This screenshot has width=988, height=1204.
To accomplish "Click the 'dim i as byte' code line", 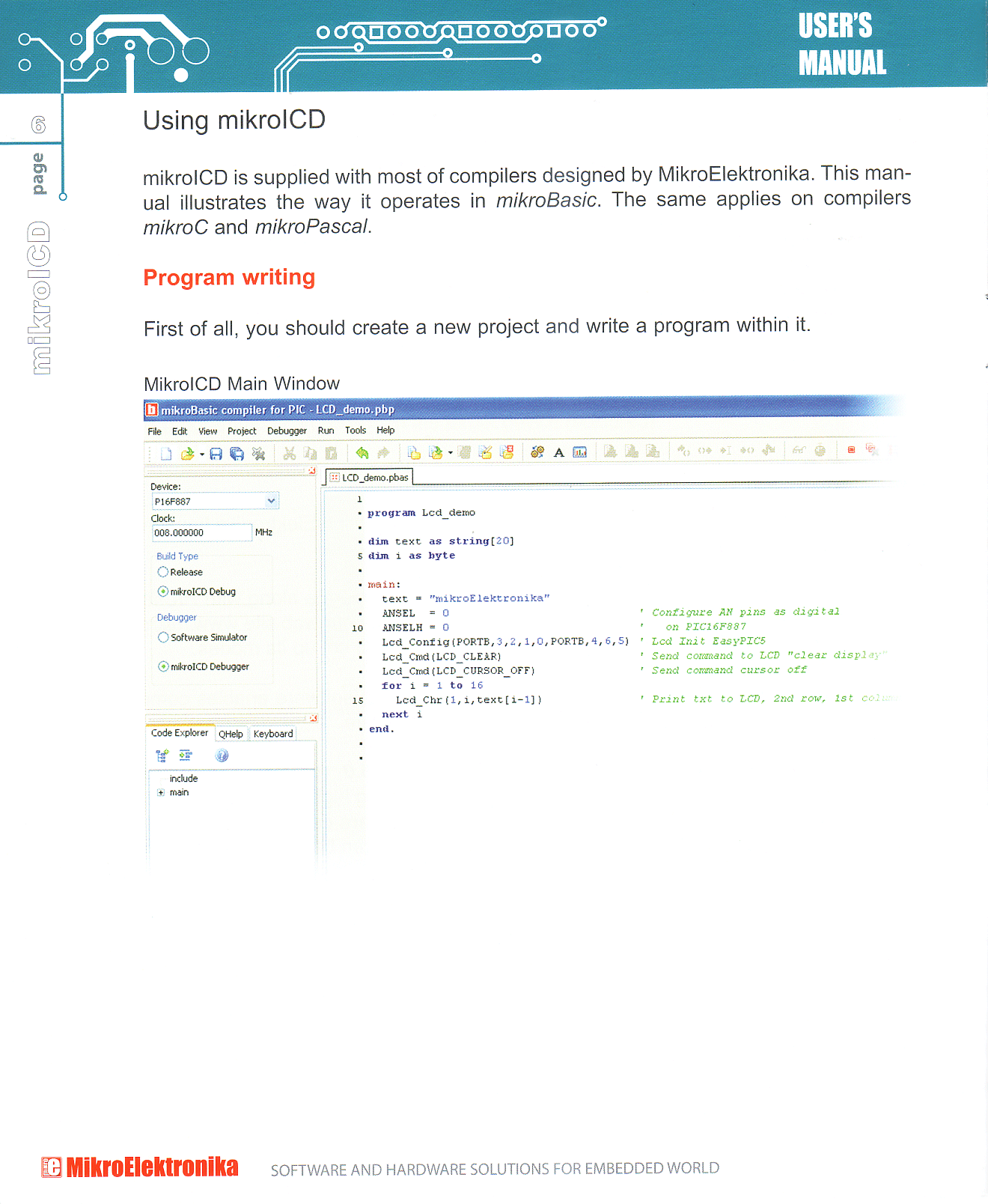I will [412, 556].
